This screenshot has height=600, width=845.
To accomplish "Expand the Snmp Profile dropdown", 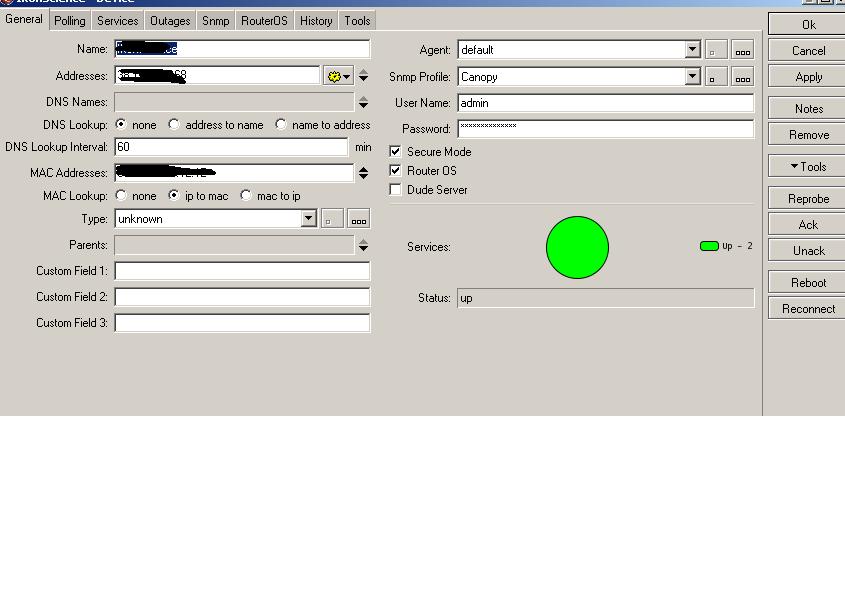I will tap(692, 77).
